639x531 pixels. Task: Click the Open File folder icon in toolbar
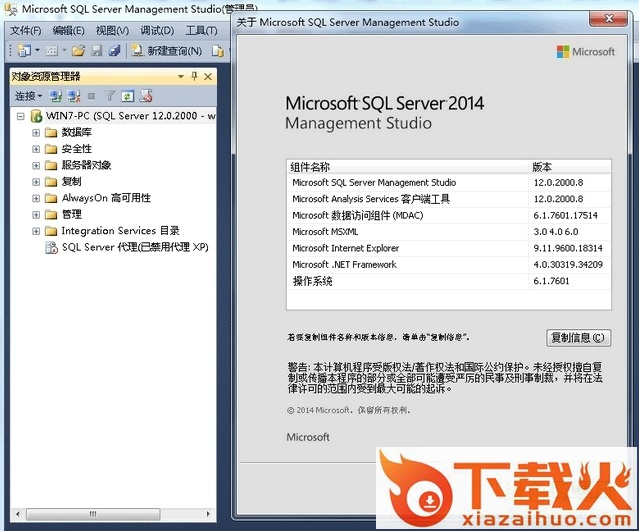point(78,51)
